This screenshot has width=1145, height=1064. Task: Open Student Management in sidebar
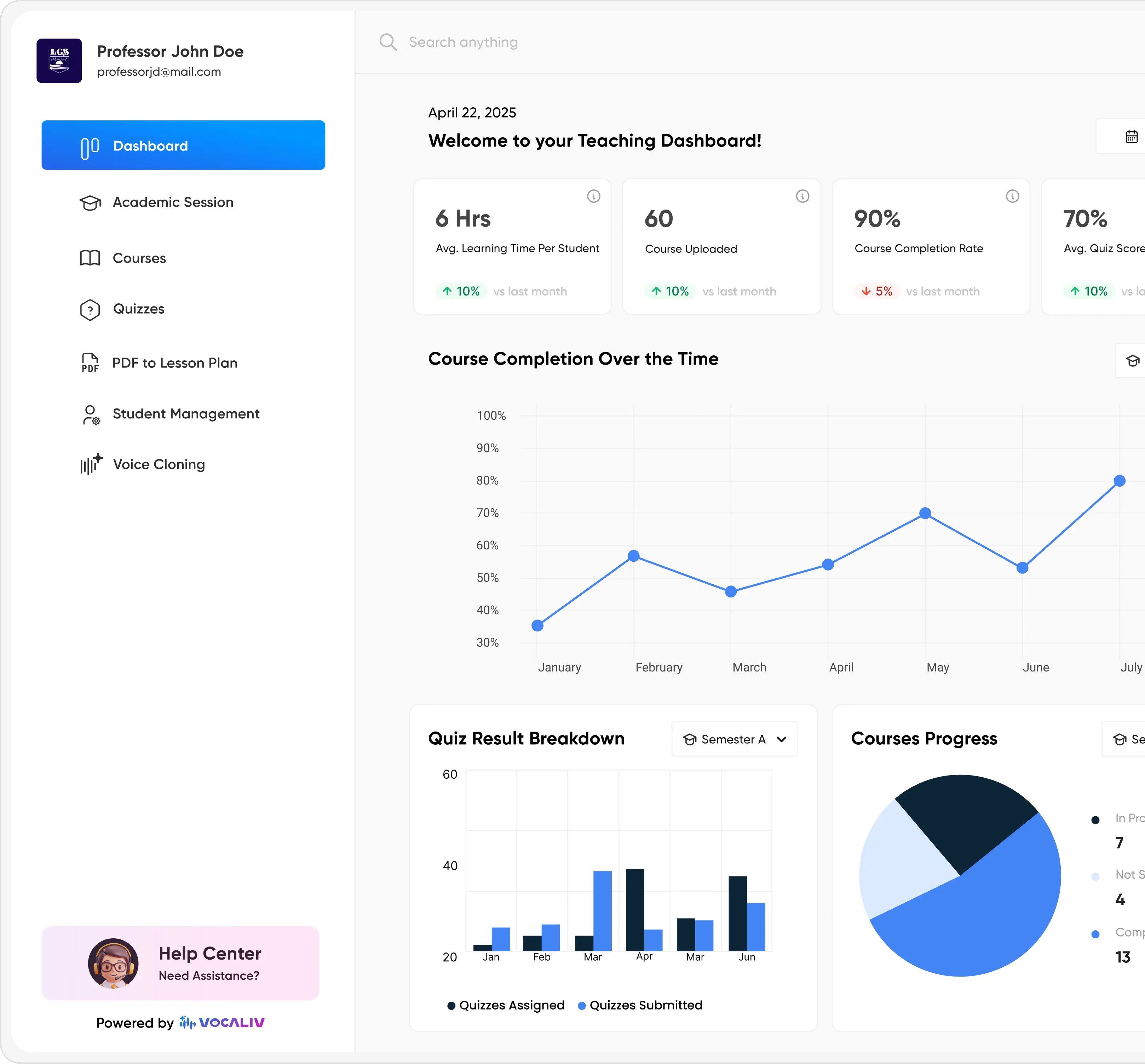(185, 413)
